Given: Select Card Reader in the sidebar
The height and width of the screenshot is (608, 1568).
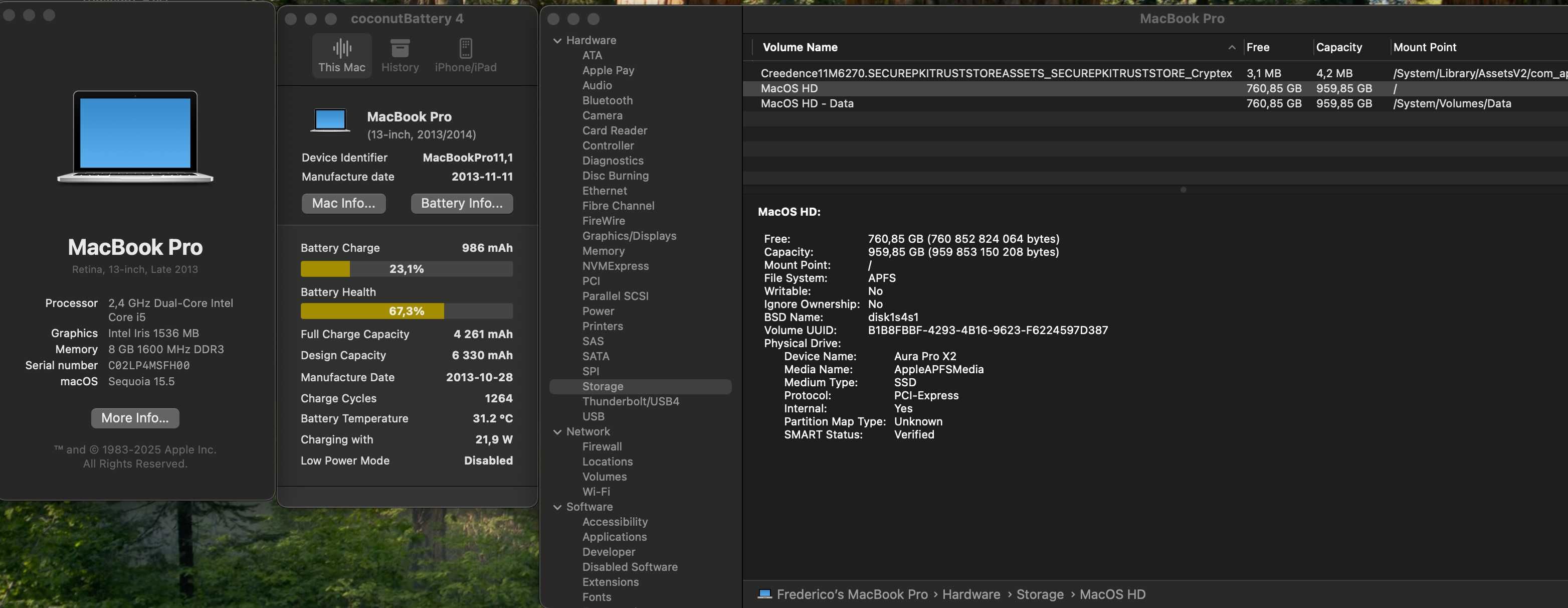Looking at the screenshot, I should [x=614, y=131].
